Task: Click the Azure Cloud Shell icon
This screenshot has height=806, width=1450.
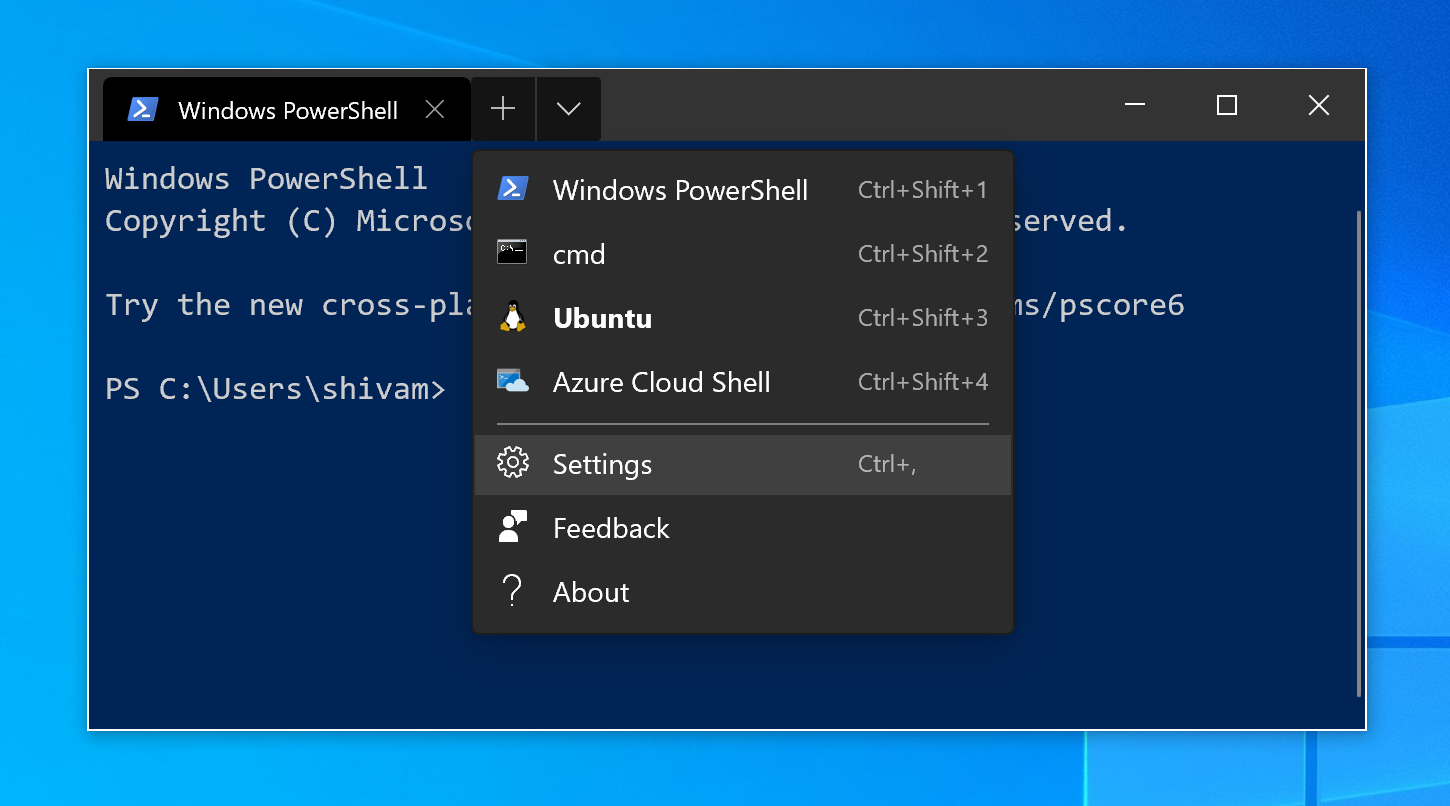Action: (x=512, y=381)
